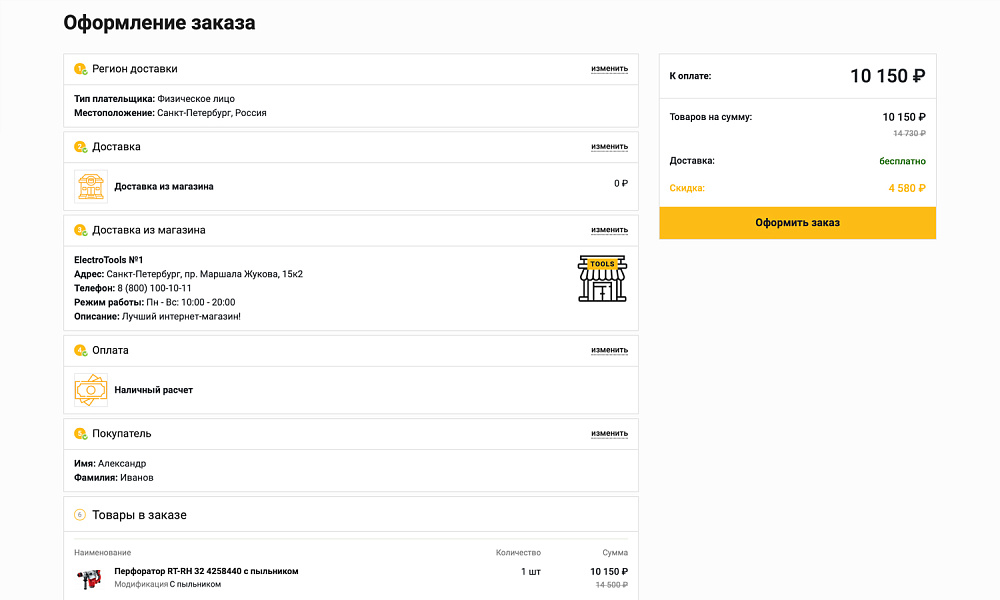1000x600 pixels.
Task: Select the Наличный расчет payment option
Action: [153, 390]
